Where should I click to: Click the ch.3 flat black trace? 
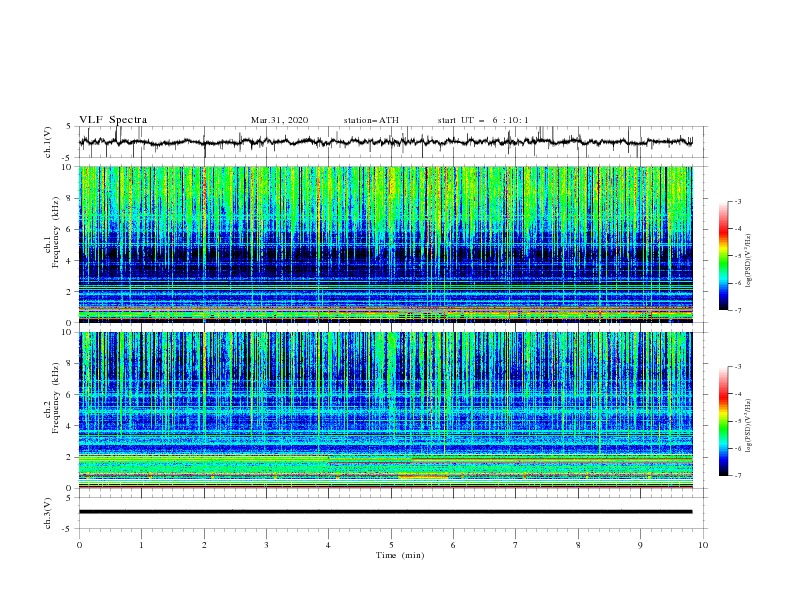(x=386, y=512)
